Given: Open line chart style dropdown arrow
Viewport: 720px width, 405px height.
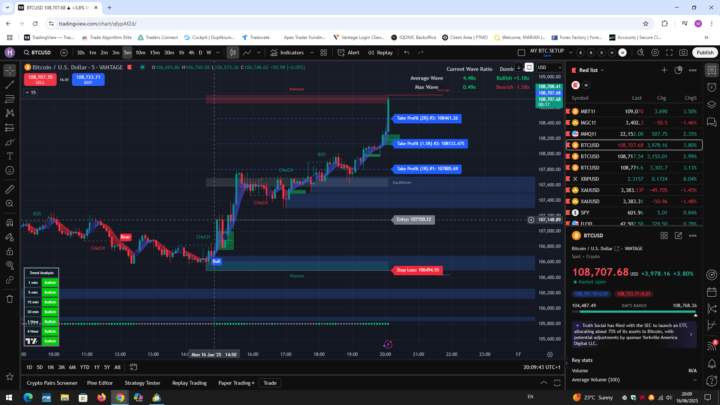Looking at the screenshot, I should point(259,53).
